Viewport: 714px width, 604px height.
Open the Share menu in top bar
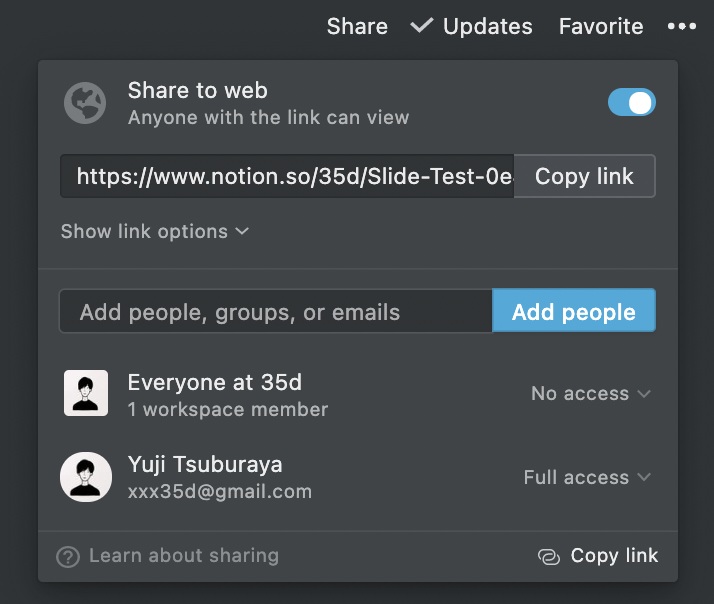tap(357, 26)
